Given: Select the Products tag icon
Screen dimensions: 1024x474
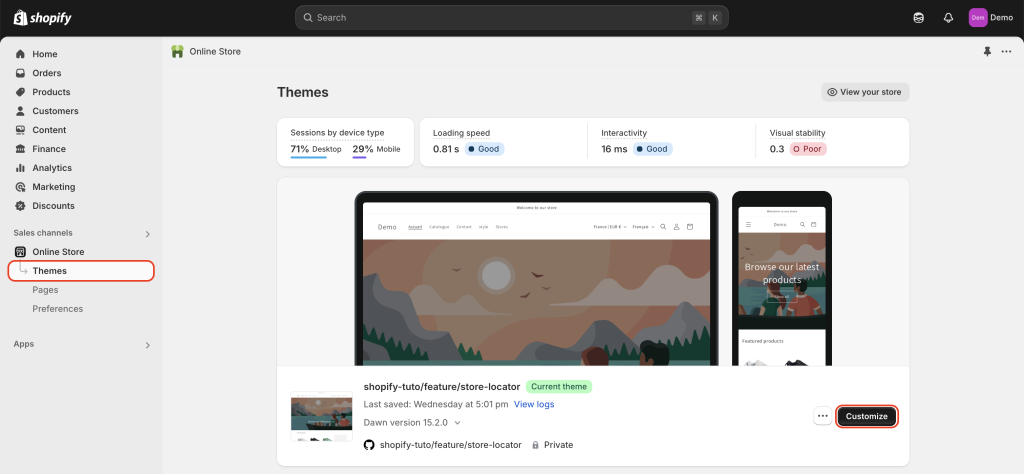Looking at the screenshot, I should click(20, 92).
